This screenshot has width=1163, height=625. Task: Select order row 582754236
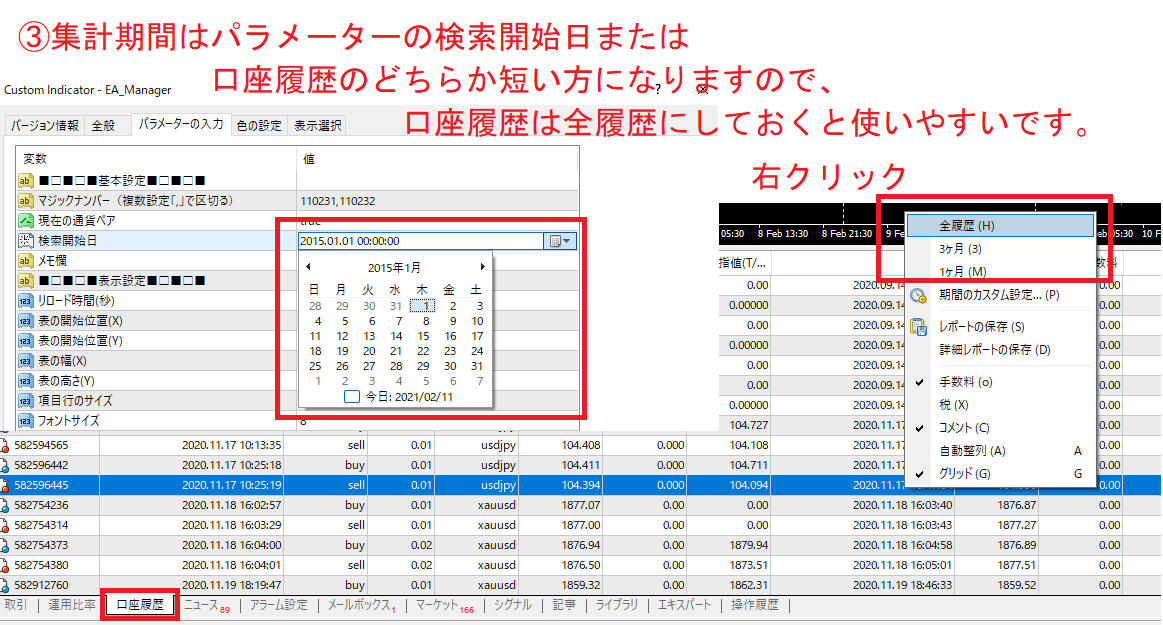click(581, 505)
